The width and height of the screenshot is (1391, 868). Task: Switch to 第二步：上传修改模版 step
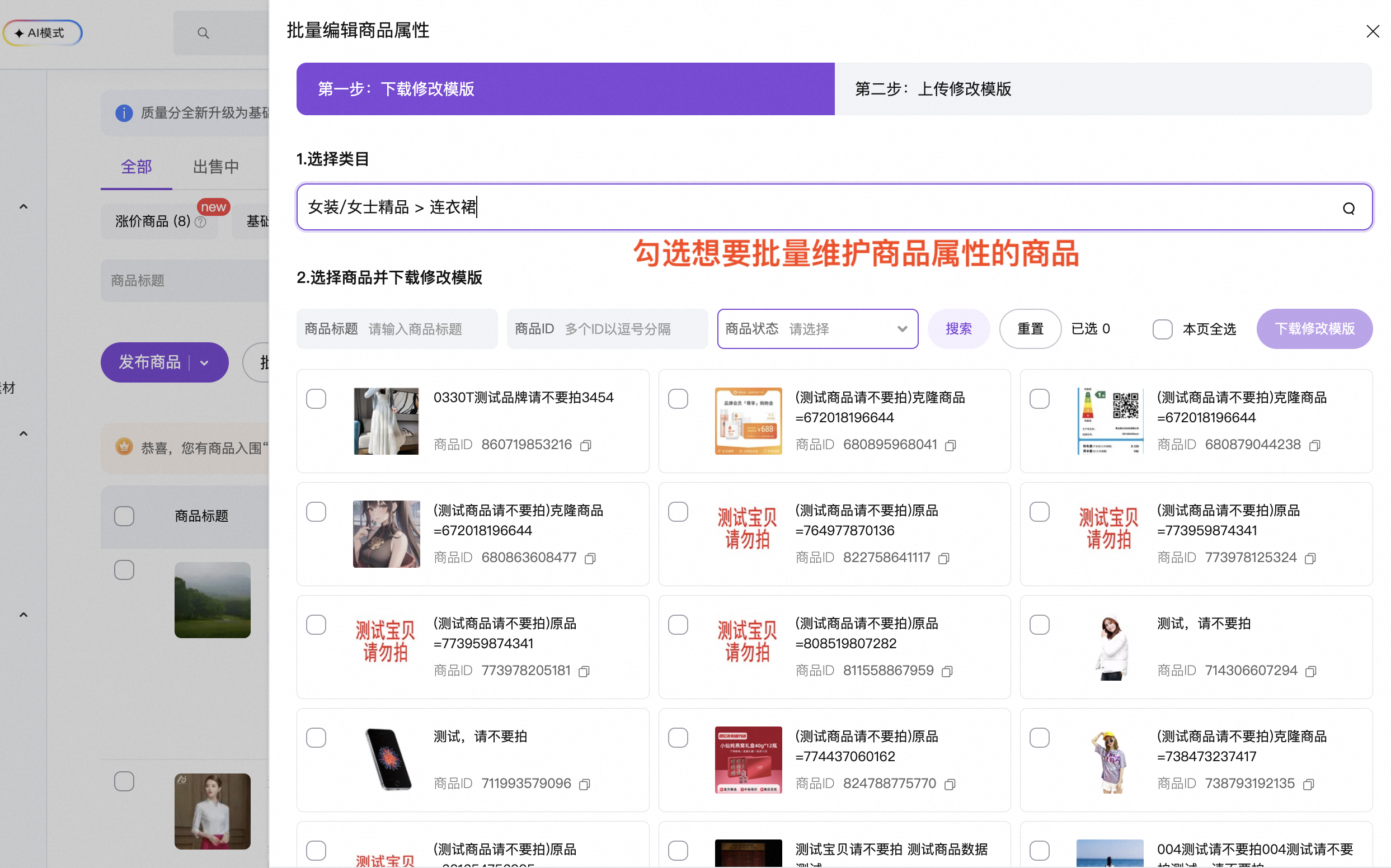[x=1103, y=89]
